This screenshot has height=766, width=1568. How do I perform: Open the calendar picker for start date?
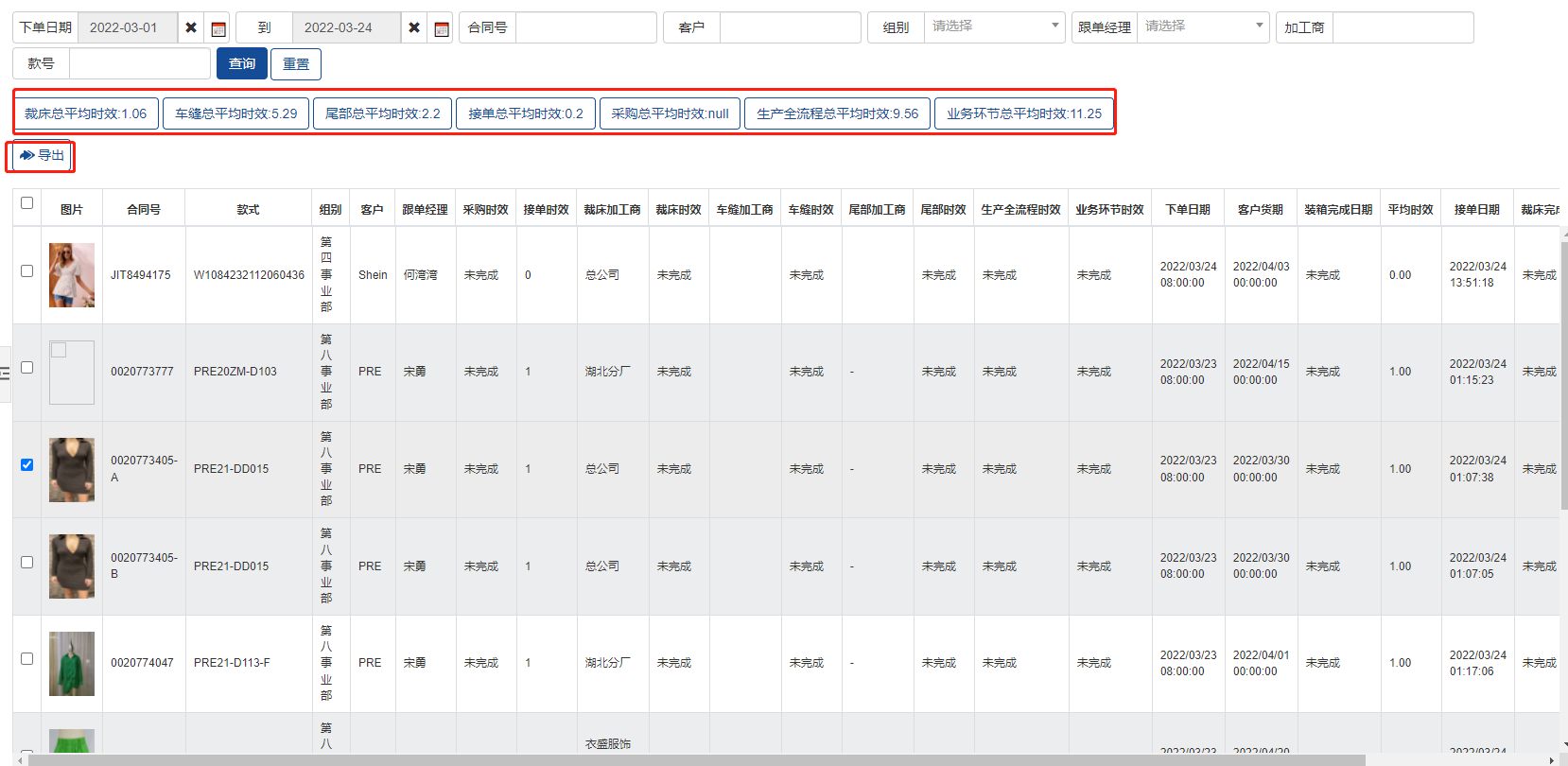pyautogui.click(x=218, y=27)
